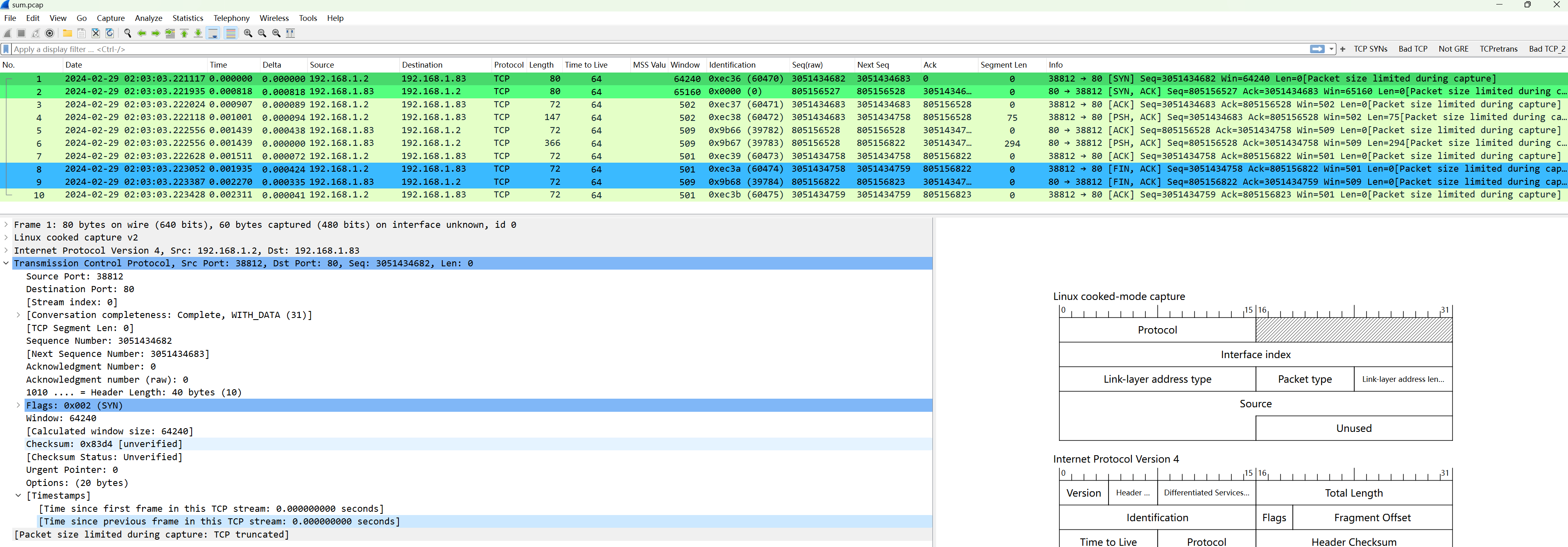Image resolution: width=1568 pixels, height=547 pixels.
Task: Click the Find packet magnifier icon
Action: (127, 33)
